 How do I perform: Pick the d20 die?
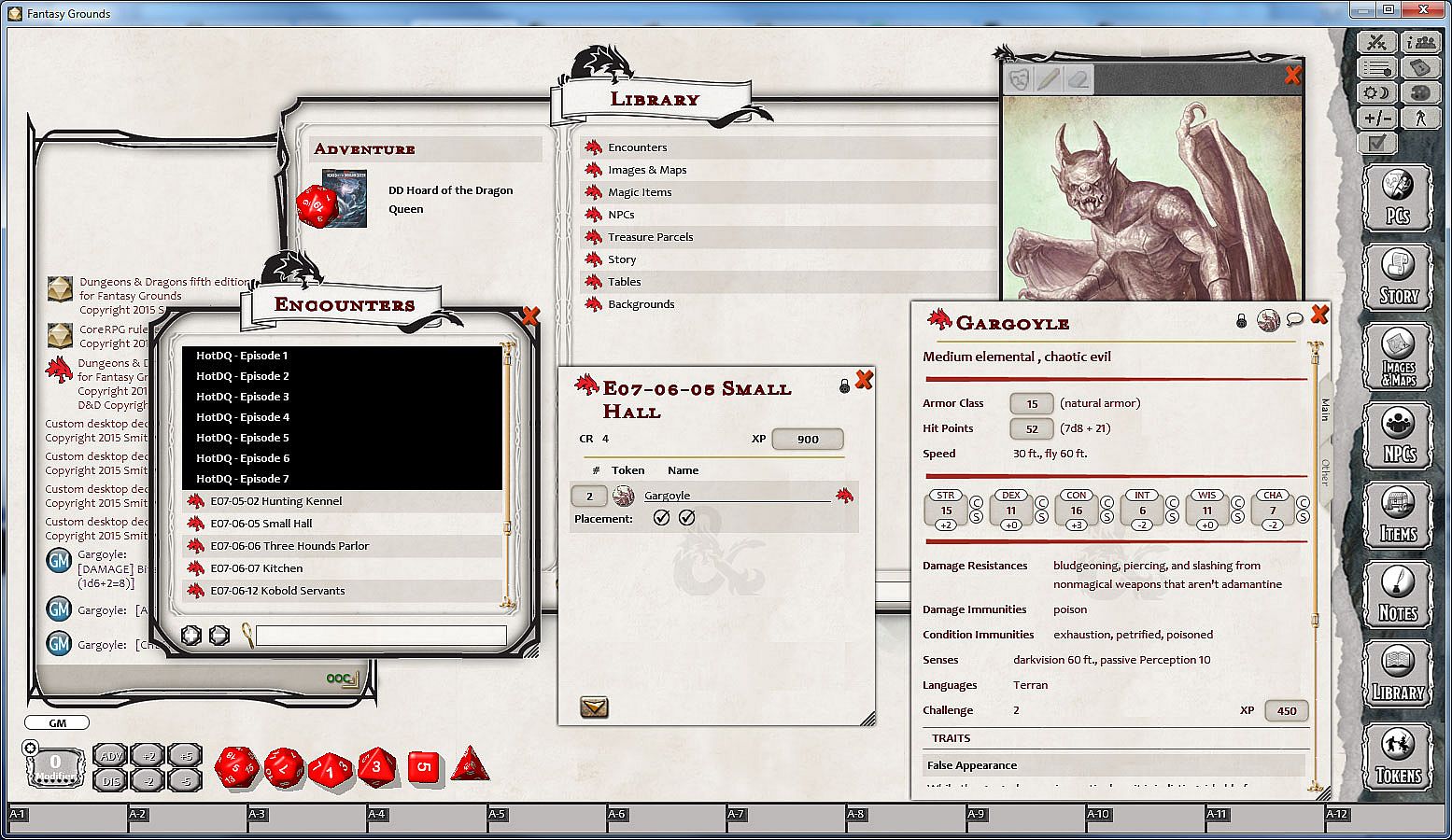tap(237, 767)
